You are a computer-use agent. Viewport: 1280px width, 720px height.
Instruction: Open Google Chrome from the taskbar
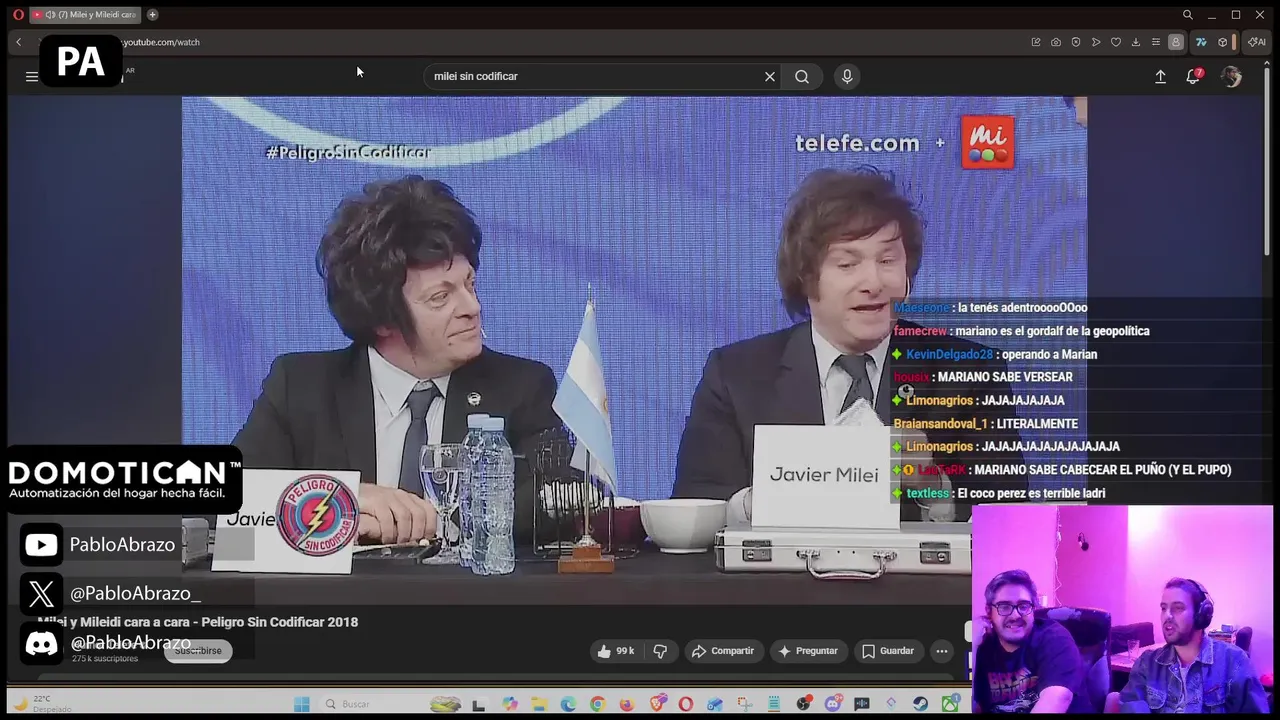[x=598, y=704]
